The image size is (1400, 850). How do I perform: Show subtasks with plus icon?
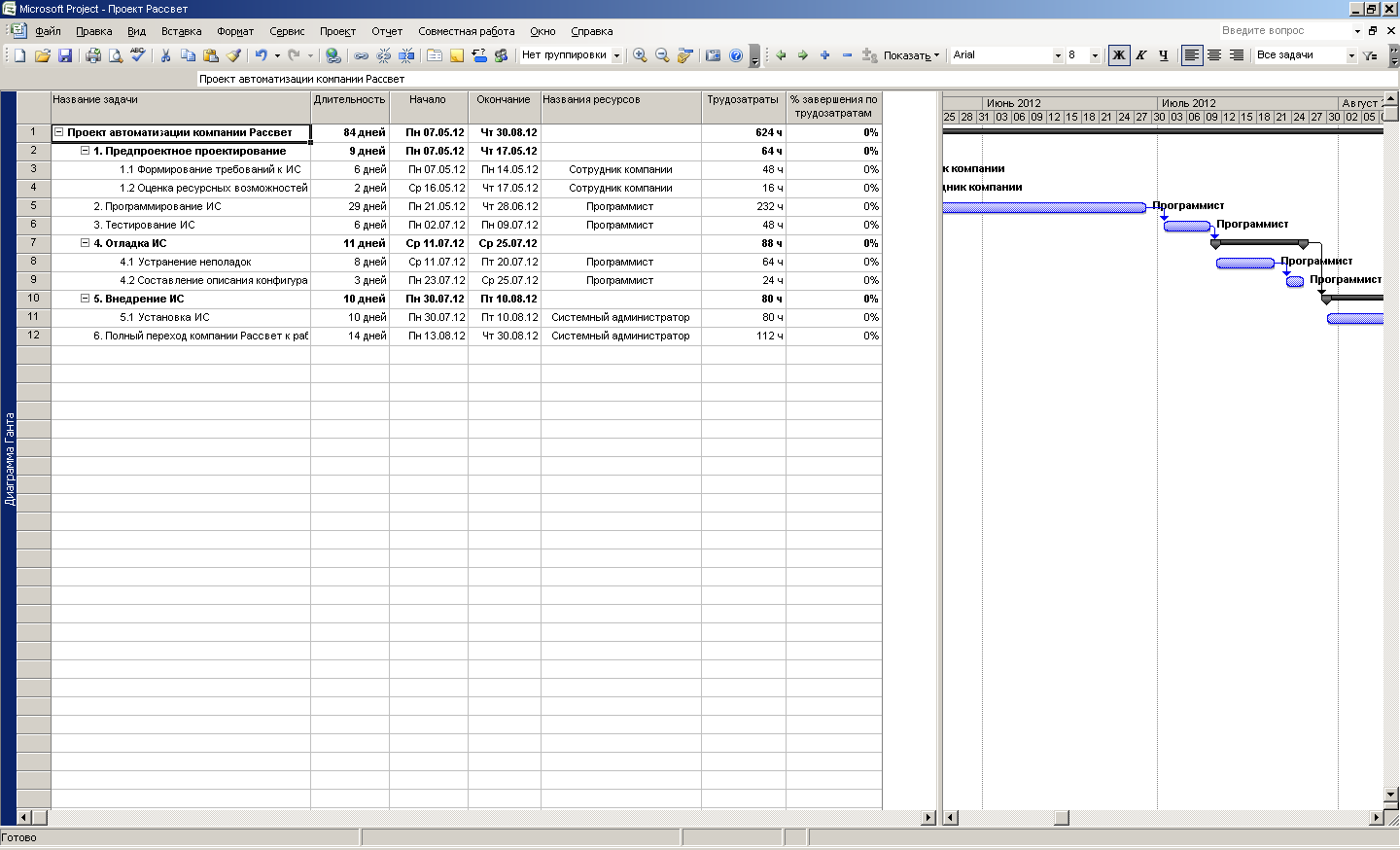(x=825, y=55)
